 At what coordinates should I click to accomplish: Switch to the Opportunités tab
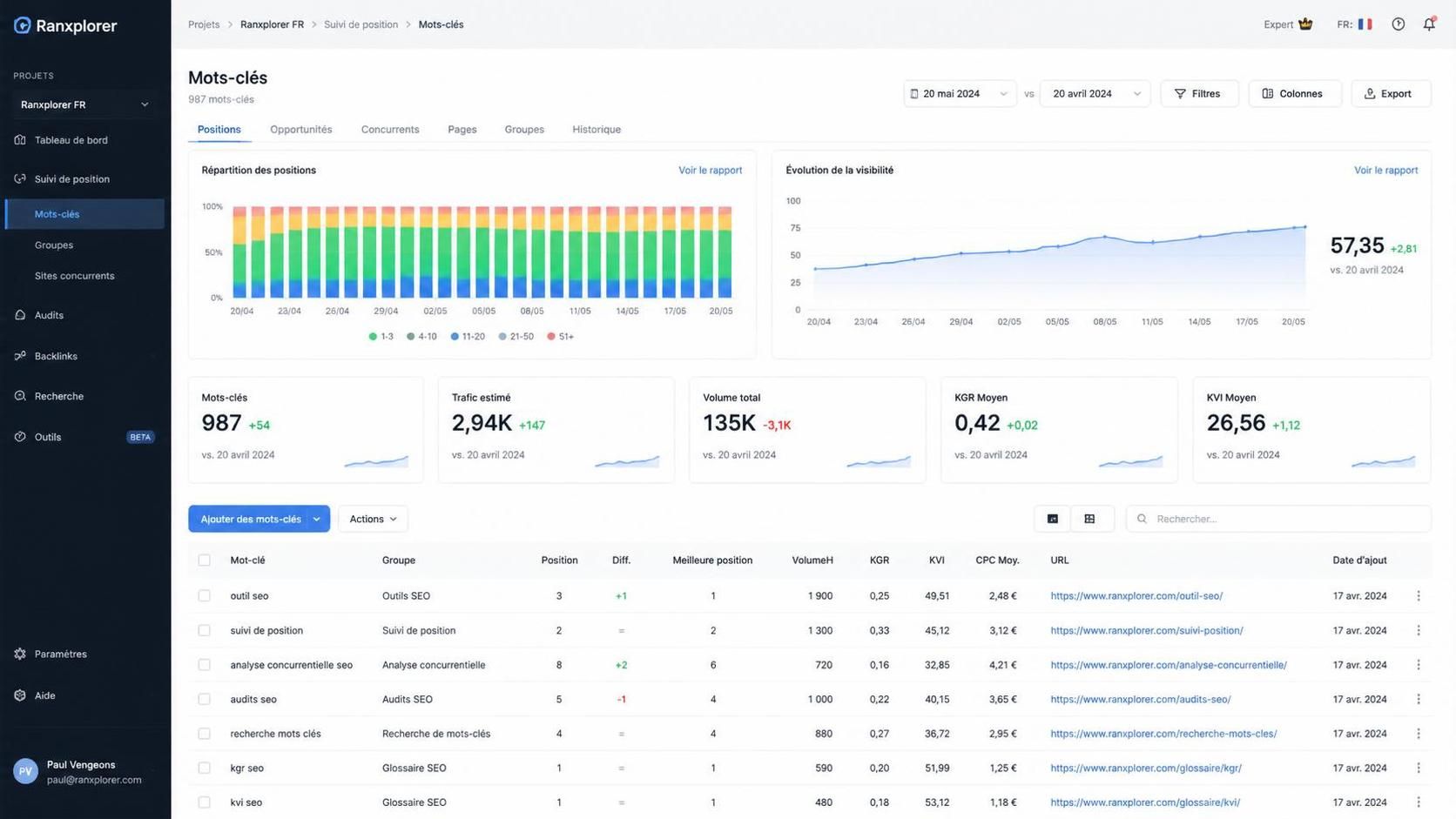coord(300,130)
